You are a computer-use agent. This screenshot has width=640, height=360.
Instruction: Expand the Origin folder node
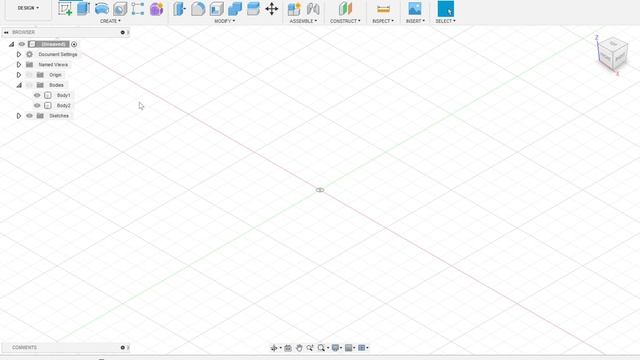[19, 75]
